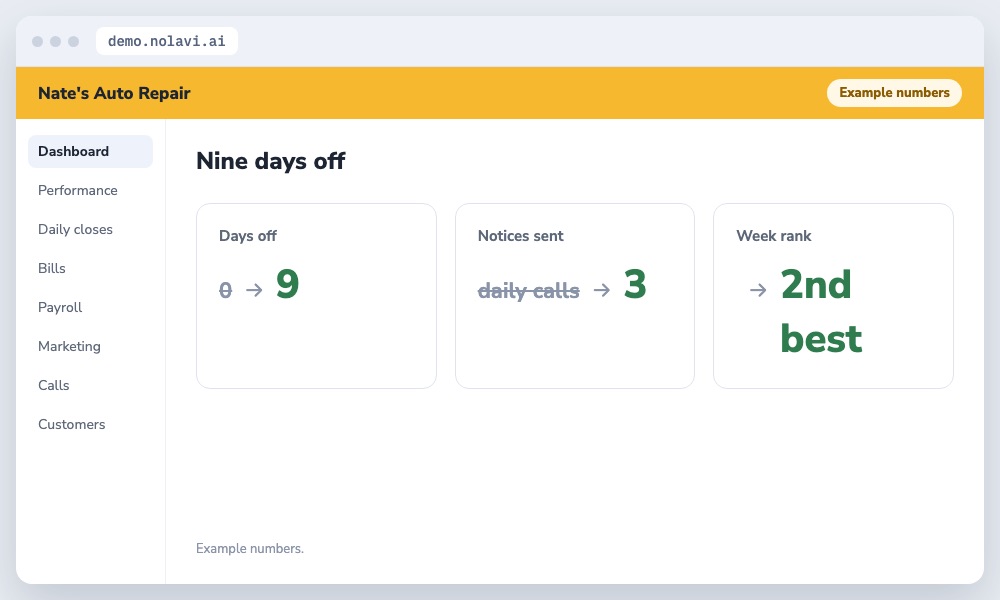Click the Notices sent card label
Screen dimensions: 1000x600
[x=520, y=236]
